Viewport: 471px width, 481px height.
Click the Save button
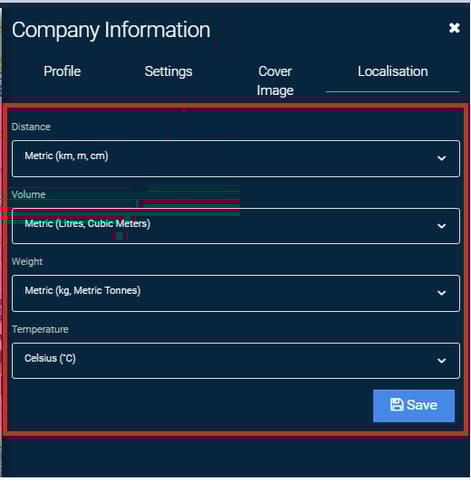(x=414, y=406)
